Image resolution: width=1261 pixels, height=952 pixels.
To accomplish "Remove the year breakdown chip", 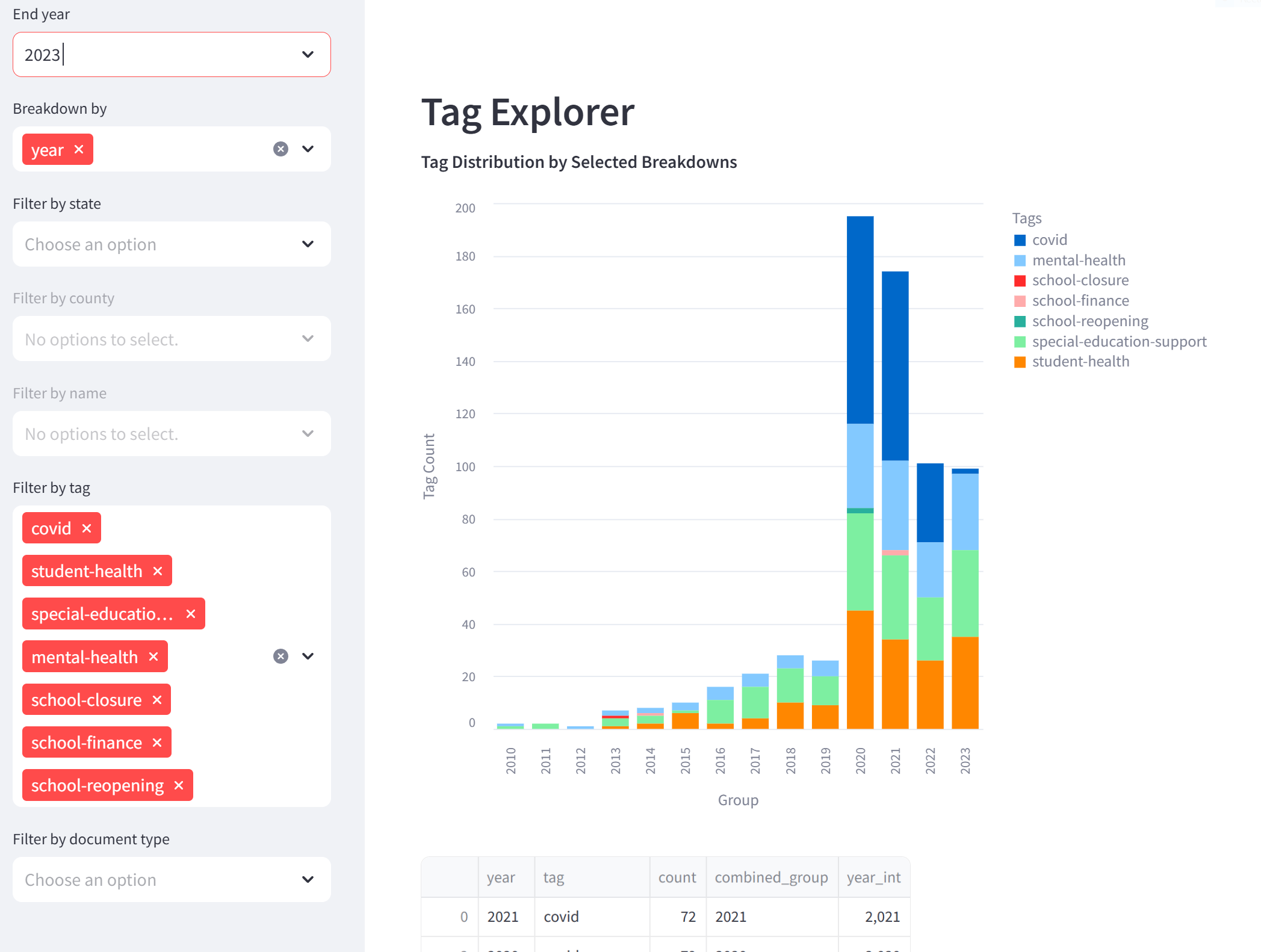I will pyautogui.click(x=79, y=149).
